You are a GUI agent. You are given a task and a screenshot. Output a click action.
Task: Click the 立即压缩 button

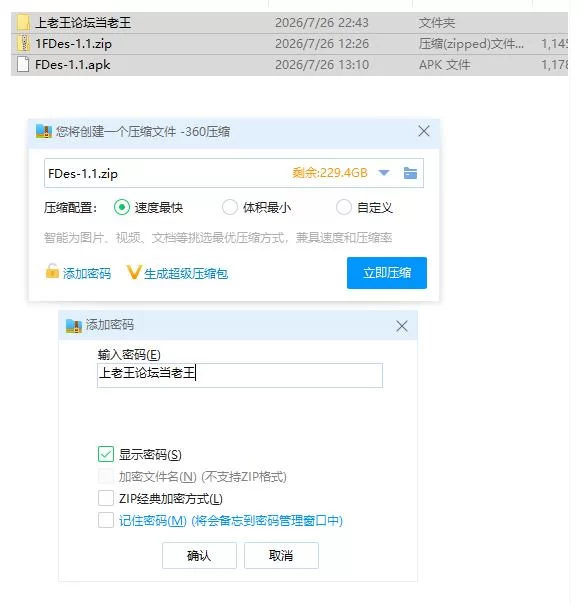387,273
